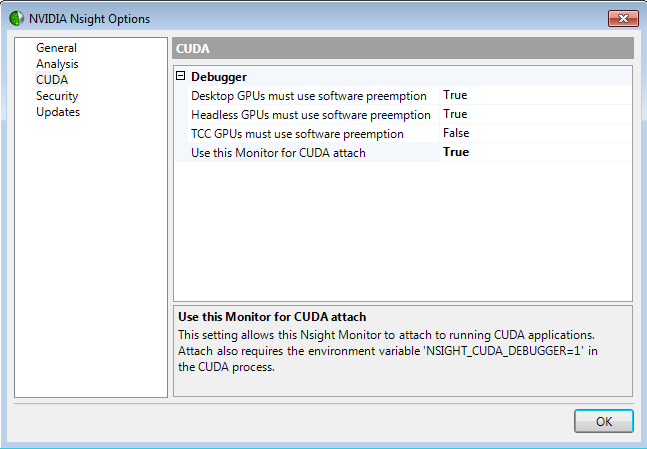
Task: Close the NVIDIA Nsight Options window
Action: [623, 18]
